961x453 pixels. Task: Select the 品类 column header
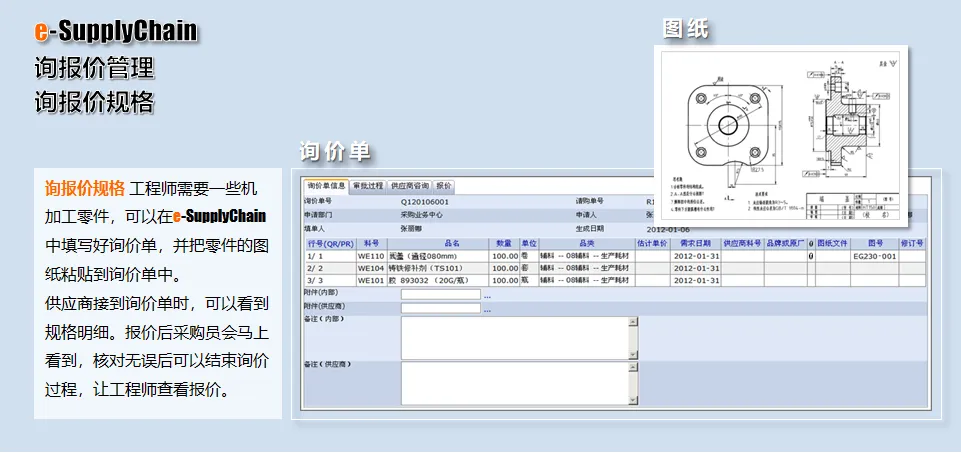click(587, 243)
